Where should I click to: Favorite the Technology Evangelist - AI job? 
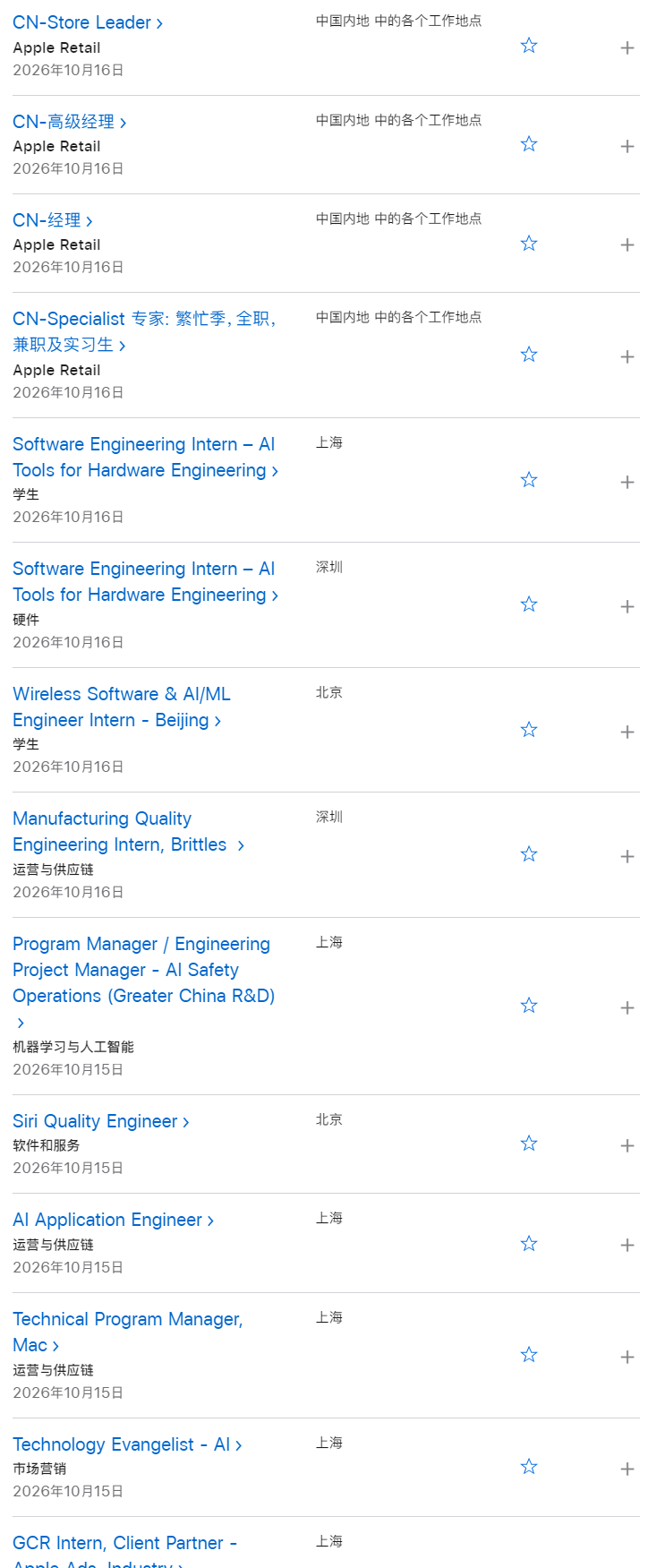529,1467
